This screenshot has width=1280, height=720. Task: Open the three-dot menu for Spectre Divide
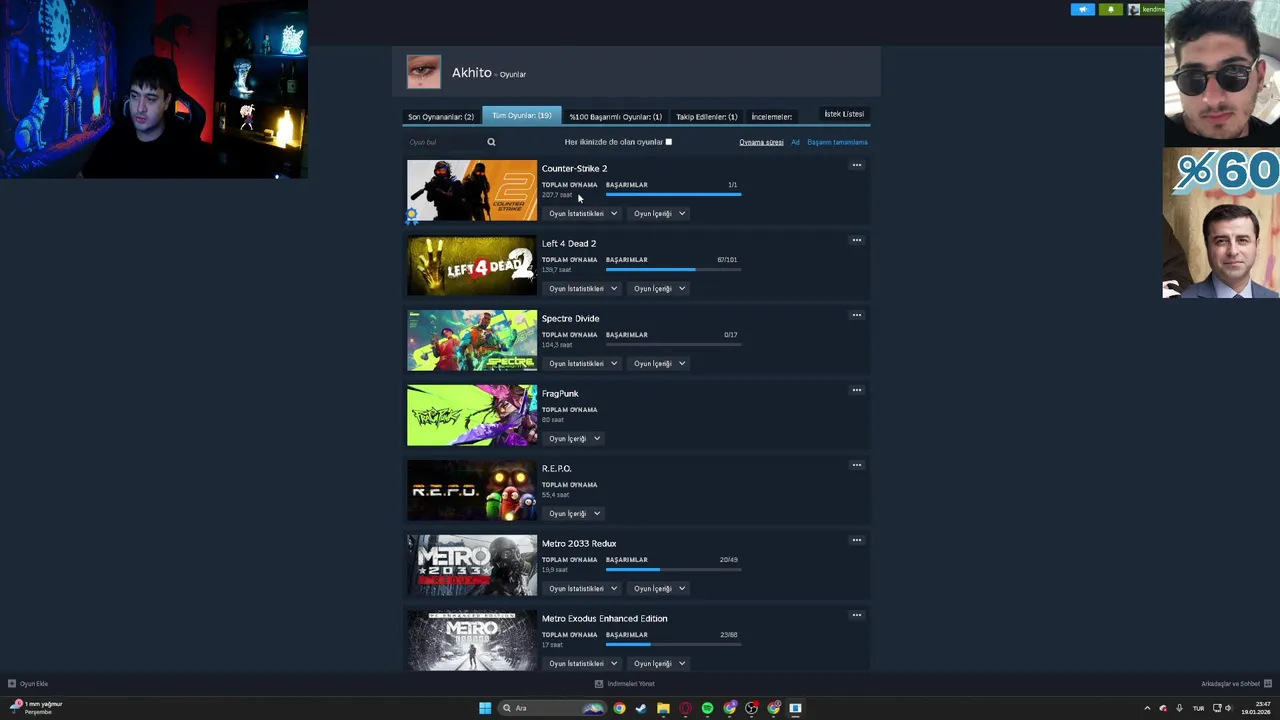pyautogui.click(x=856, y=315)
